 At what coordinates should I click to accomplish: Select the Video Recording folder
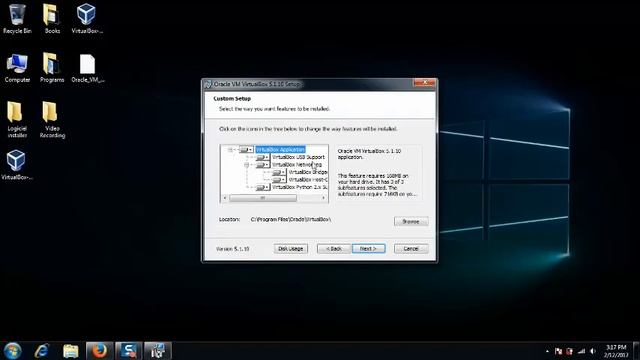[52, 119]
